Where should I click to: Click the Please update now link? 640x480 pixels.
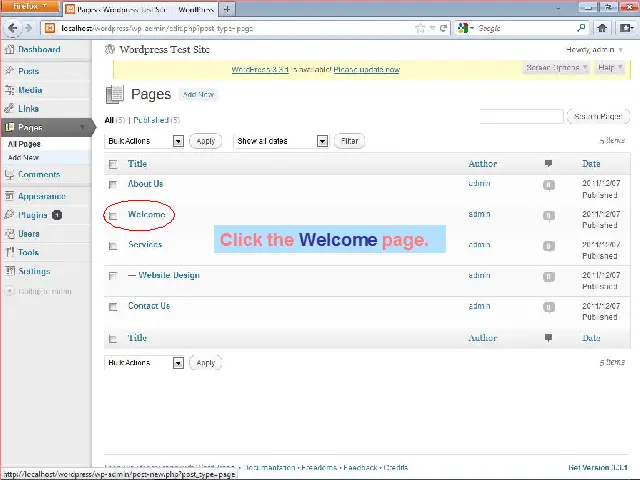tap(367, 70)
